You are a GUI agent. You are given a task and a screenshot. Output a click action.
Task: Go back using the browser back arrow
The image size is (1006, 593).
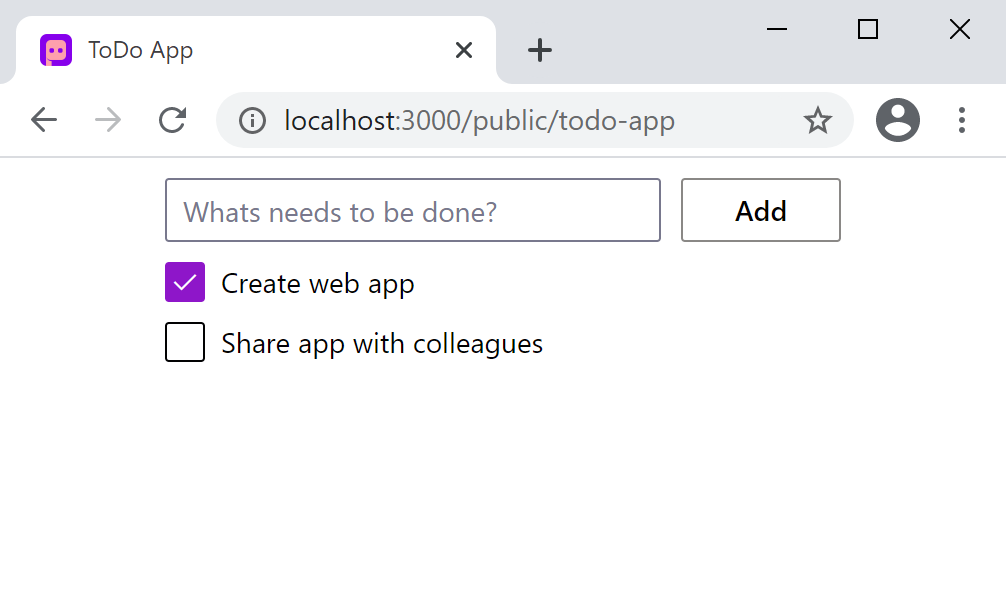click(x=44, y=121)
